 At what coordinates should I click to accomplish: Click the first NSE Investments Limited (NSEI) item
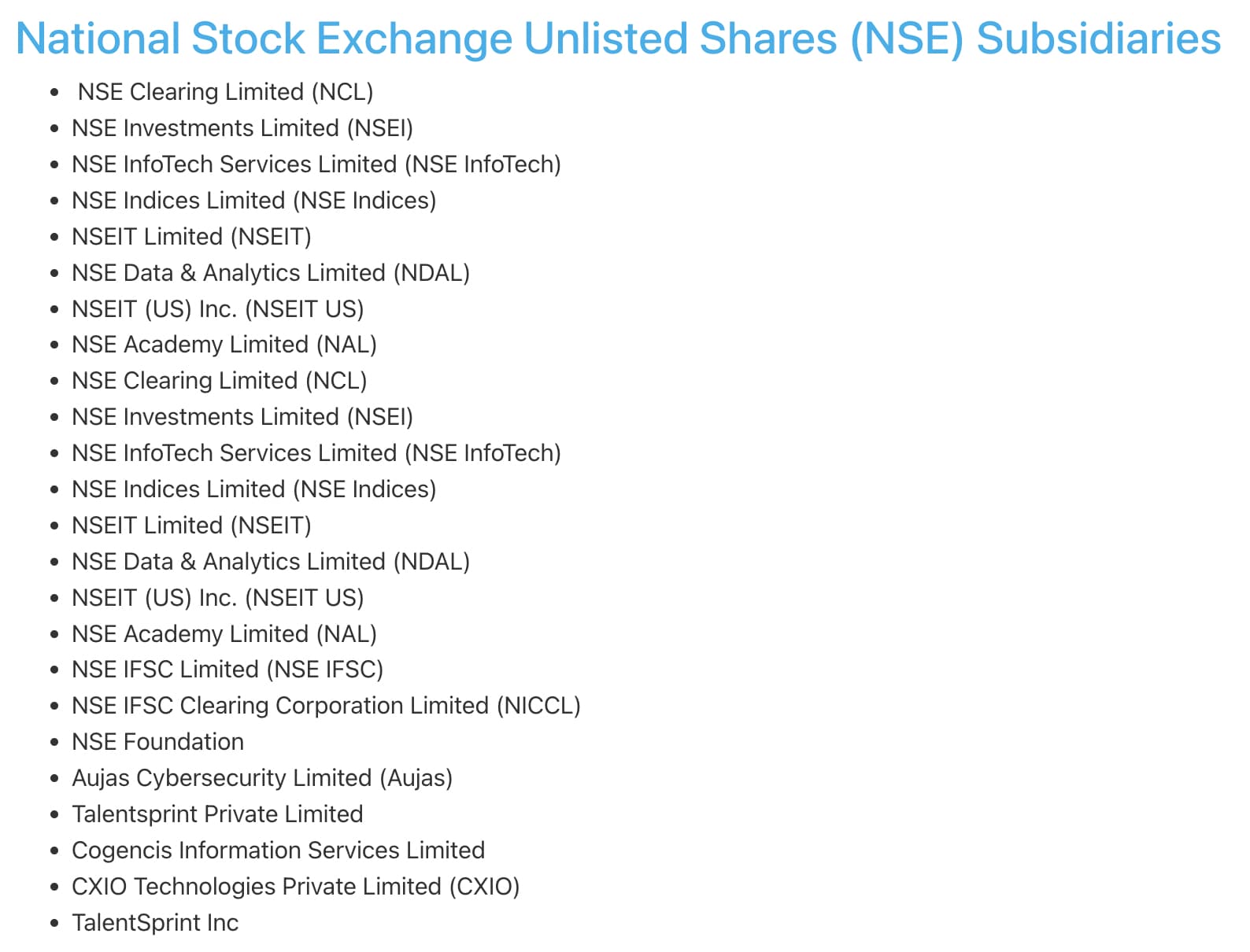click(242, 128)
